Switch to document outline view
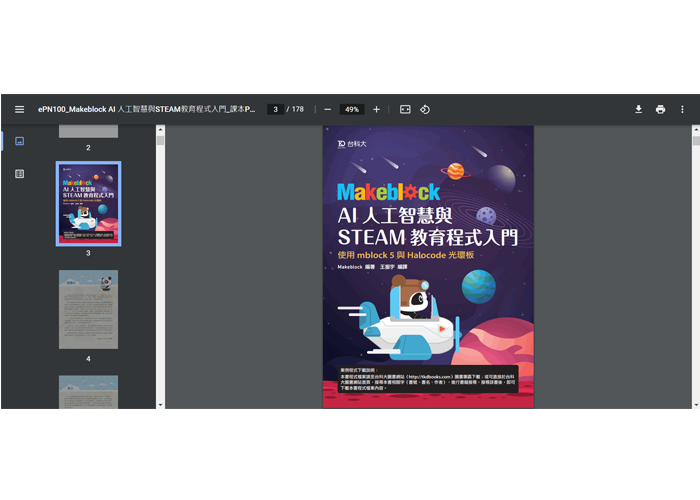Image resolution: width=700 pixels, height=500 pixels. [19, 174]
